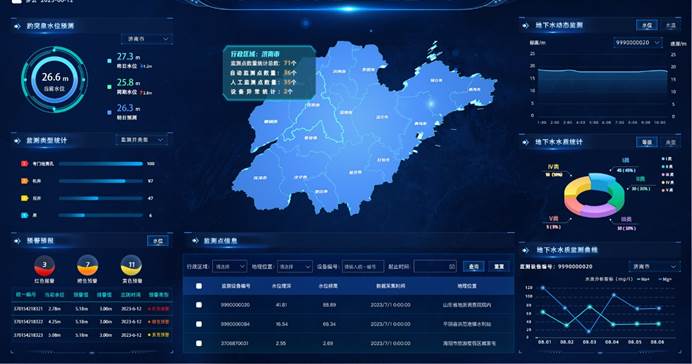Click the calendar icon in the date range field

(x=451, y=266)
